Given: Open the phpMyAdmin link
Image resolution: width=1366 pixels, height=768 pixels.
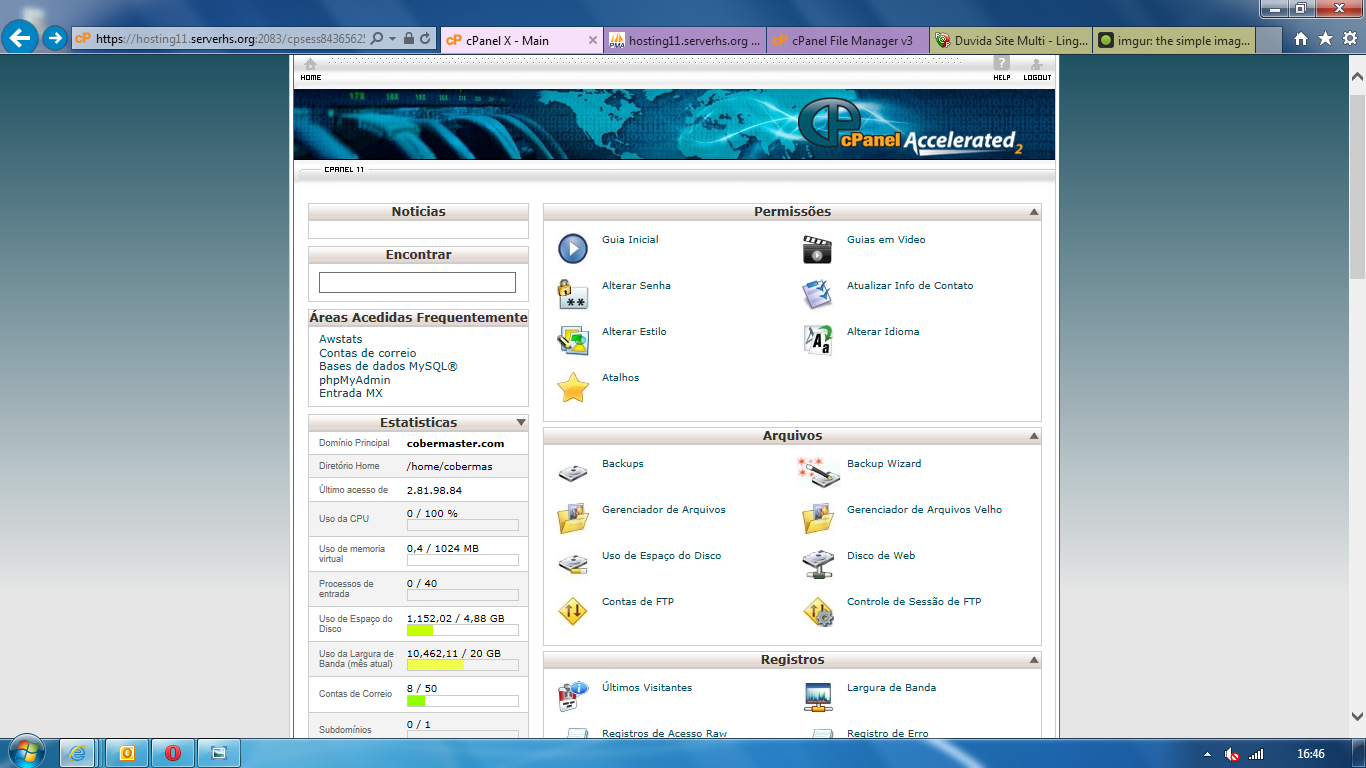Looking at the screenshot, I should [x=354, y=380].
